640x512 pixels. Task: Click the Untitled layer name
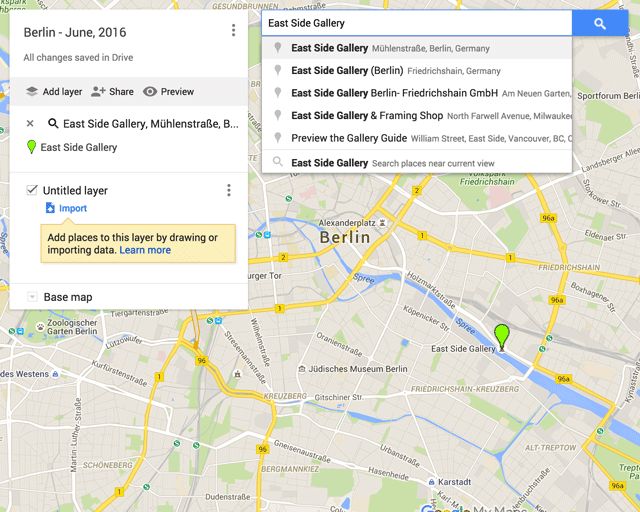click(75, 190)
